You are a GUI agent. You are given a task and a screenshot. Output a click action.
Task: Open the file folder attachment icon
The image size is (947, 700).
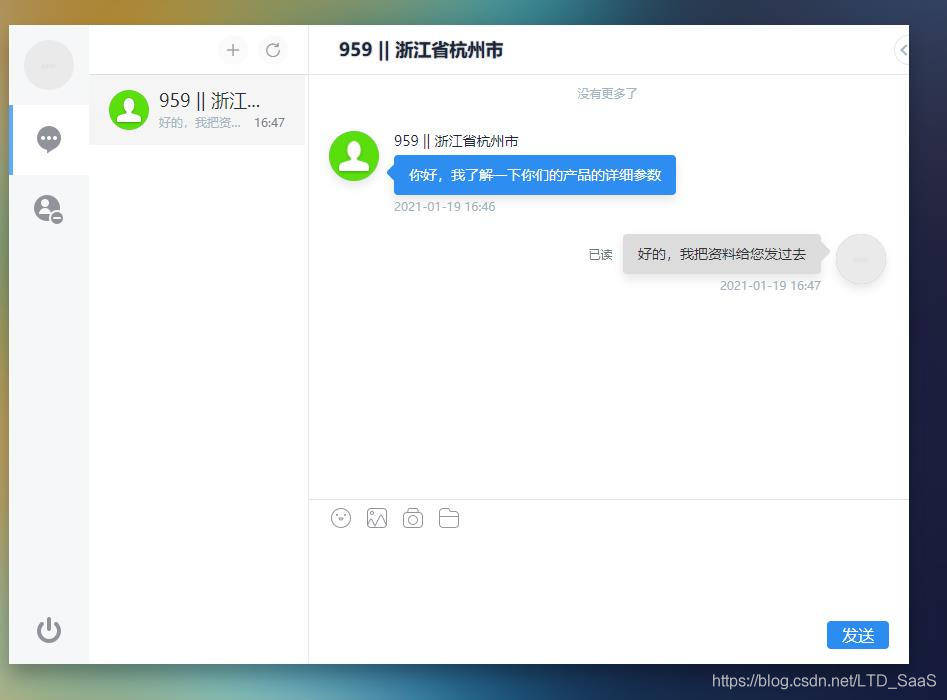click(x=449, y=518)
